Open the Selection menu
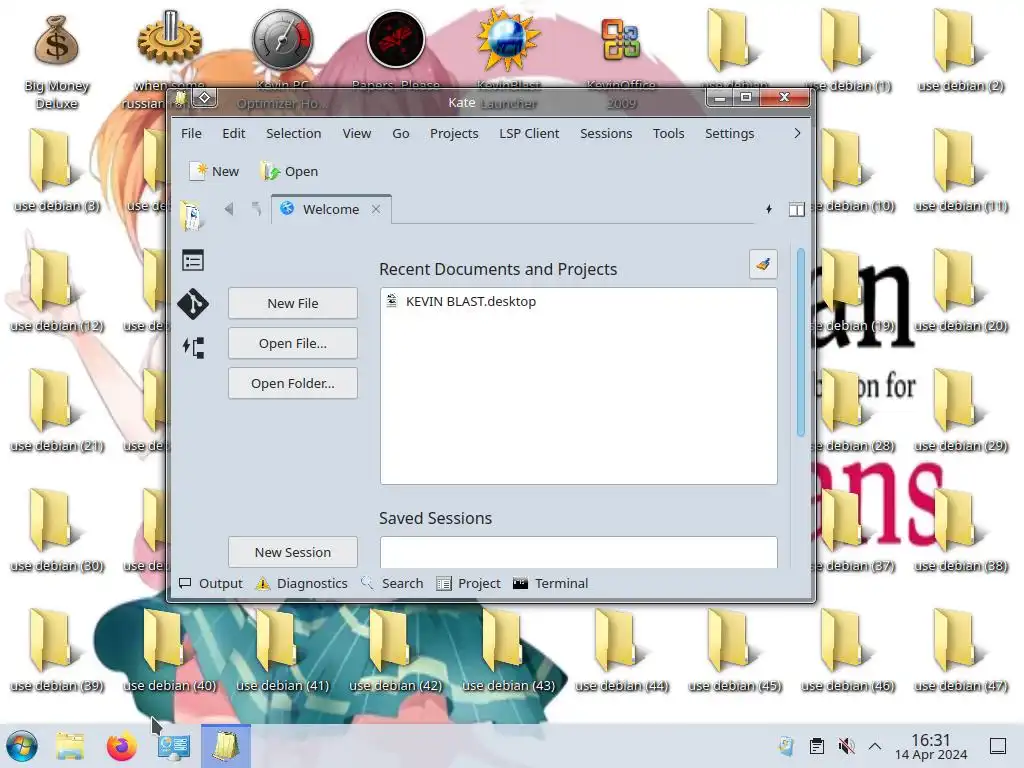This screenshot has width=1024, height=768. tap(293, 133)
